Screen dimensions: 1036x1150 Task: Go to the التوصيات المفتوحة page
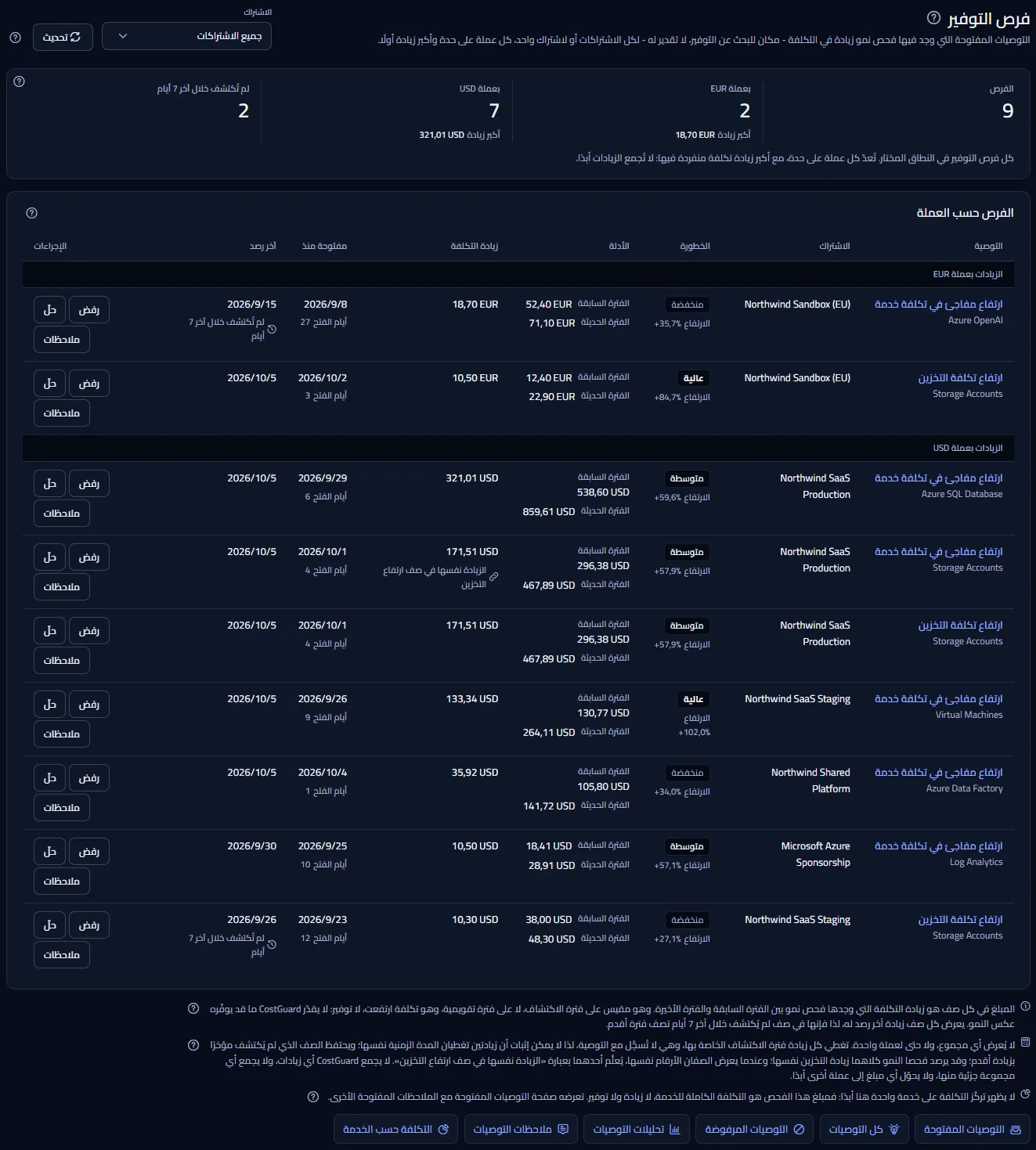pos(973,1129)
